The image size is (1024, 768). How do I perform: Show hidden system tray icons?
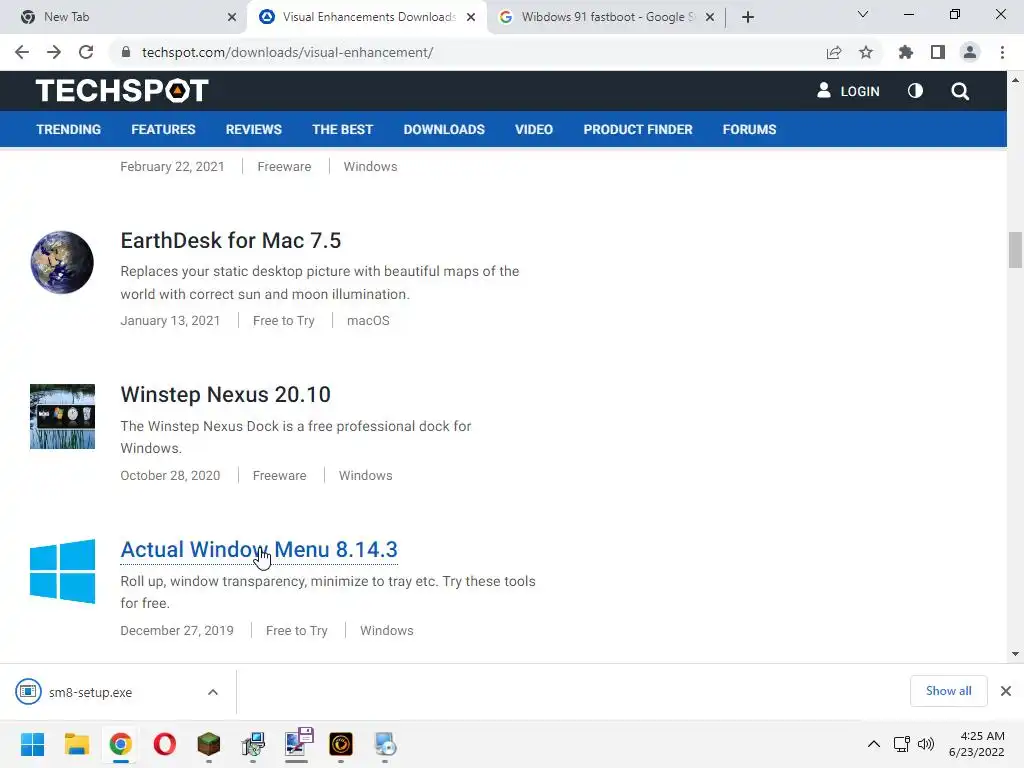(874, 744)
